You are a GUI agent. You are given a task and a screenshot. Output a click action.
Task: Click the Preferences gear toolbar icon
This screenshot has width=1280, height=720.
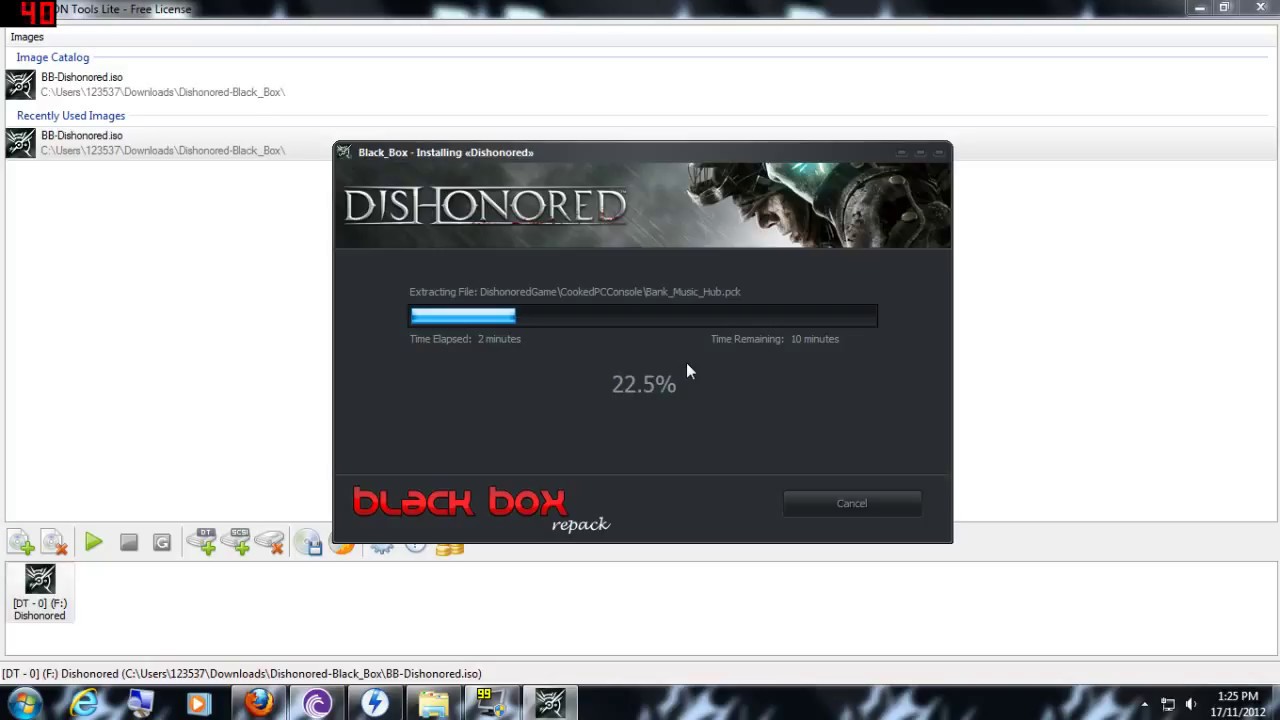381,545
